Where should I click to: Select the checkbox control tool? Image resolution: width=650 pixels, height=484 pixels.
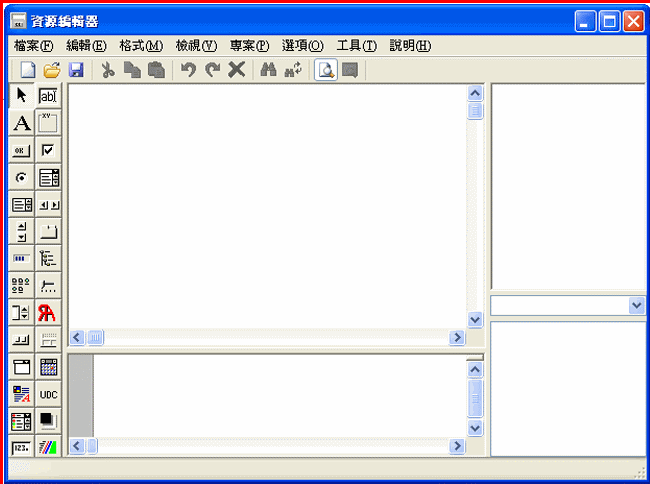tap(48, 150)
